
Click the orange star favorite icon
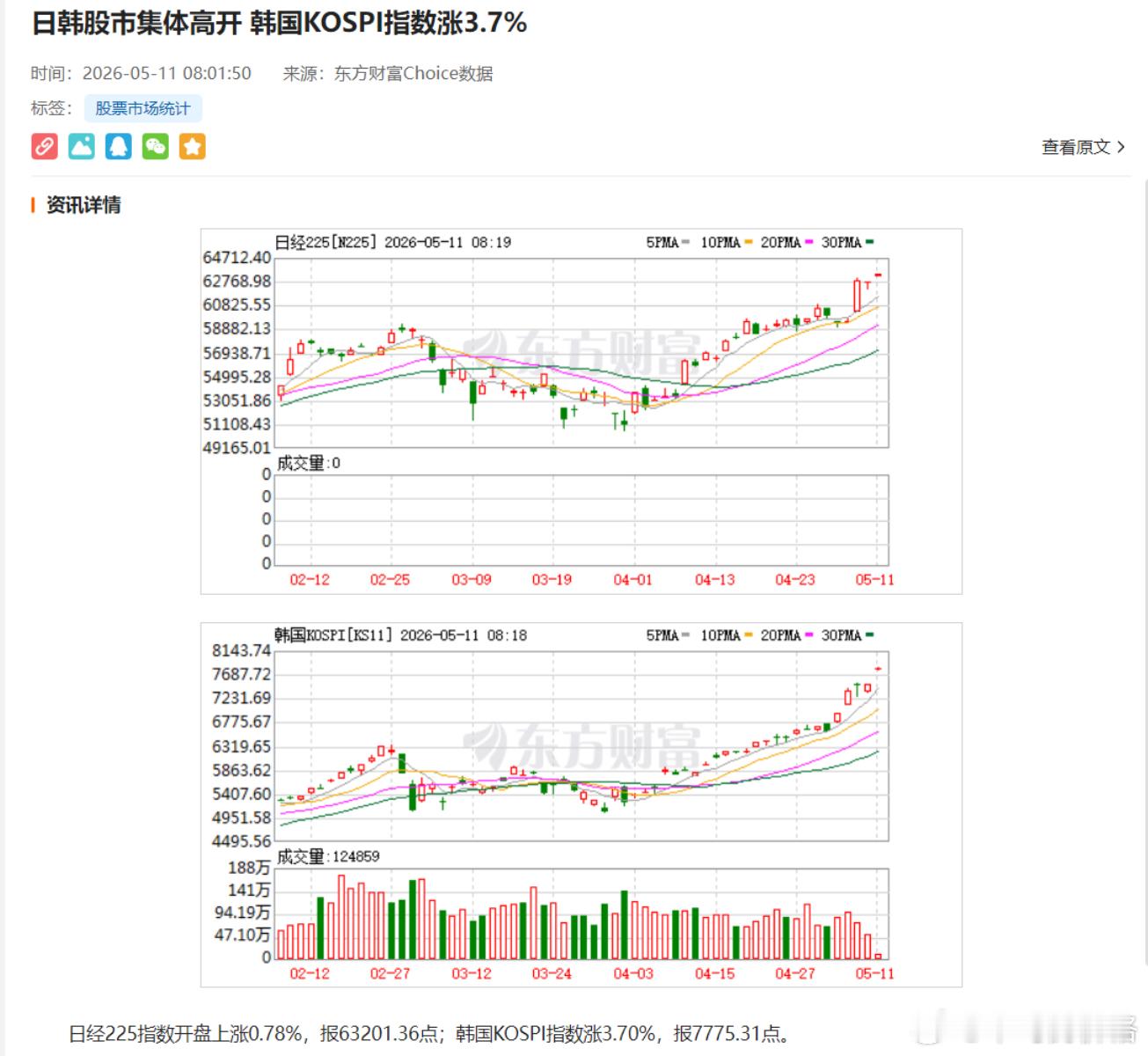click(193, 146)
